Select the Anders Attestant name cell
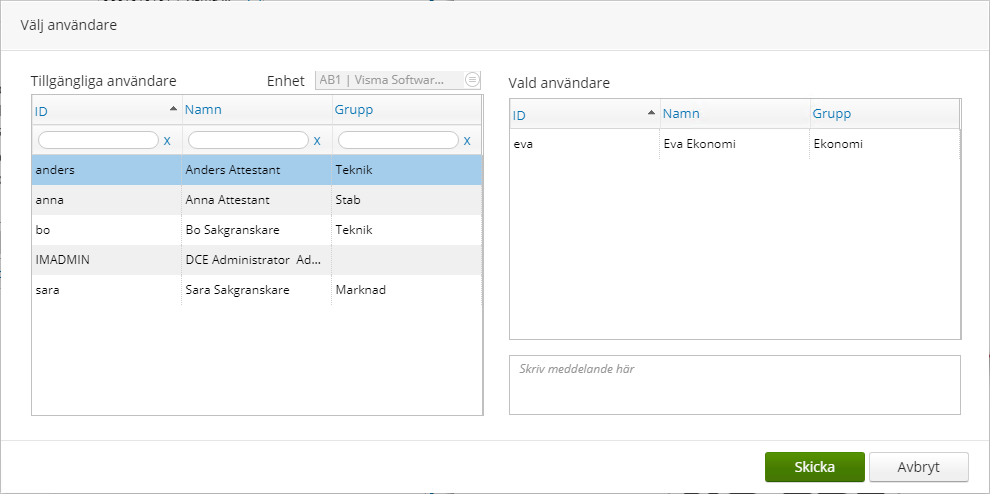The width and height of the screenshot is (990, 494). click(256, 170)
